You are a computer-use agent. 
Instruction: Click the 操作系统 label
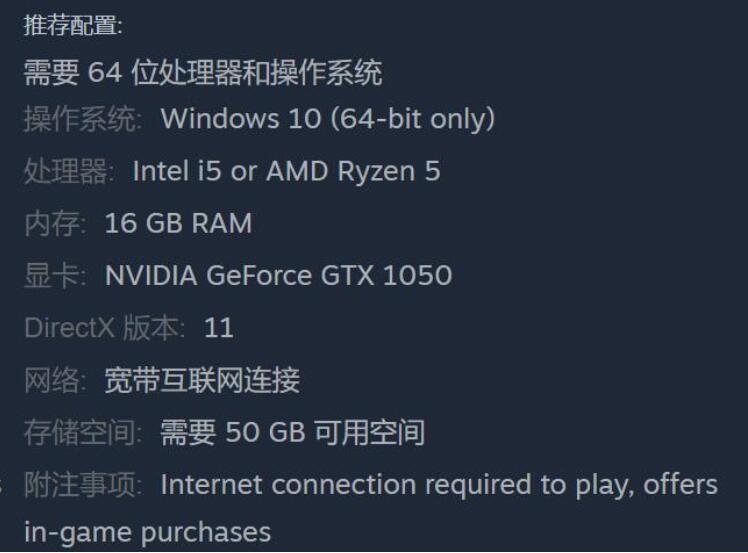tap(82, 120)
